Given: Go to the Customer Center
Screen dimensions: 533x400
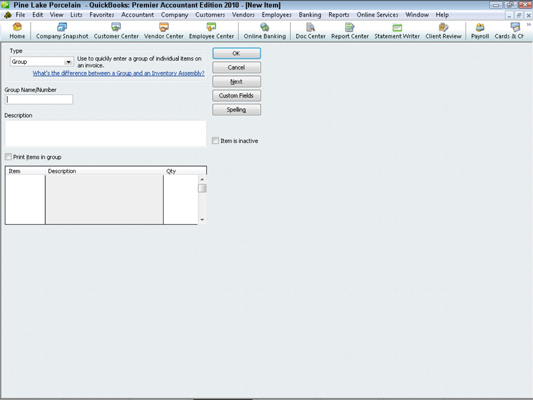Looking at the screenshot, I should tap(116, 31).
